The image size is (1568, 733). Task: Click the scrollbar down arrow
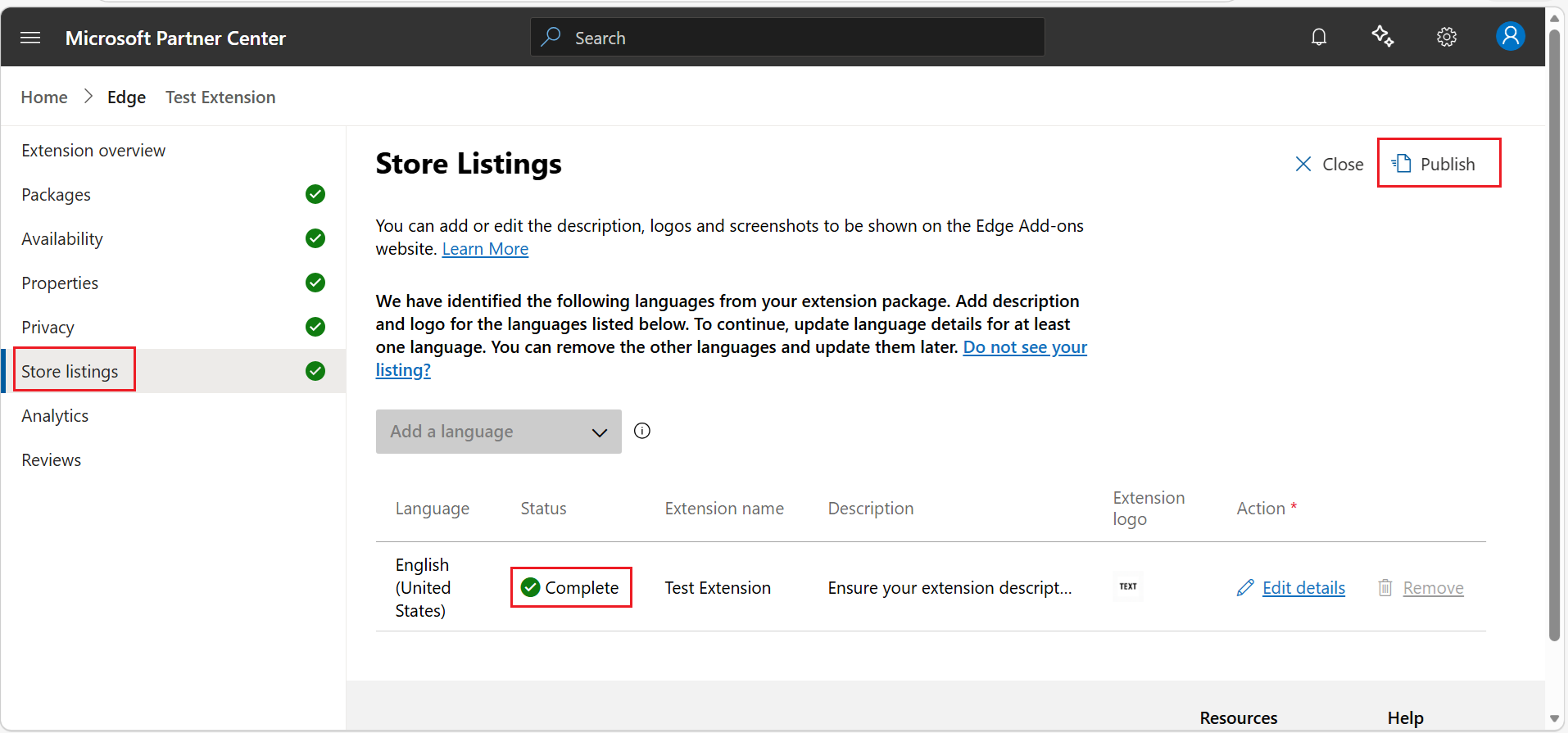tap(1554, 719)
